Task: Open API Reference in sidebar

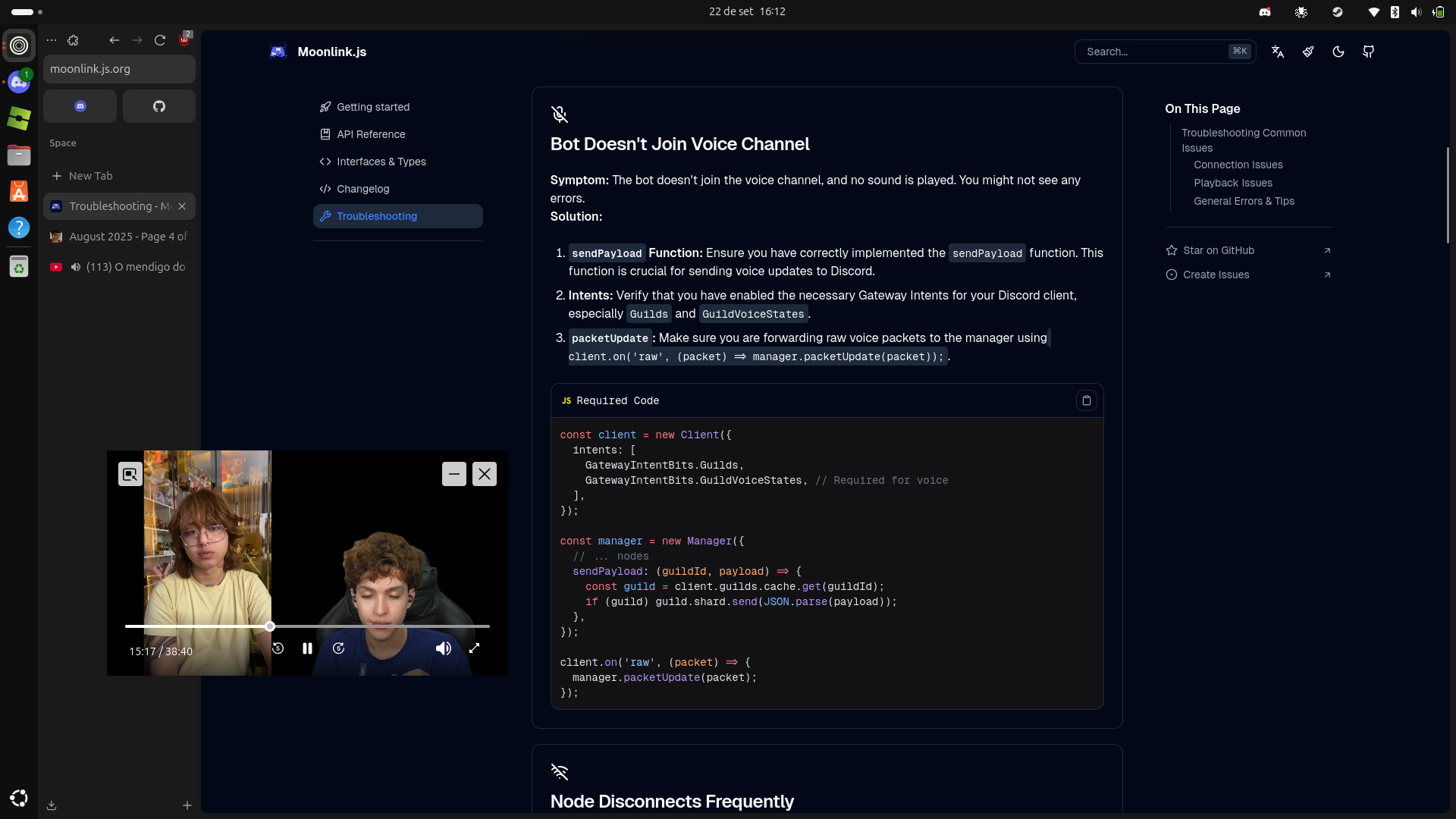Action: click(x=371, y=134)
